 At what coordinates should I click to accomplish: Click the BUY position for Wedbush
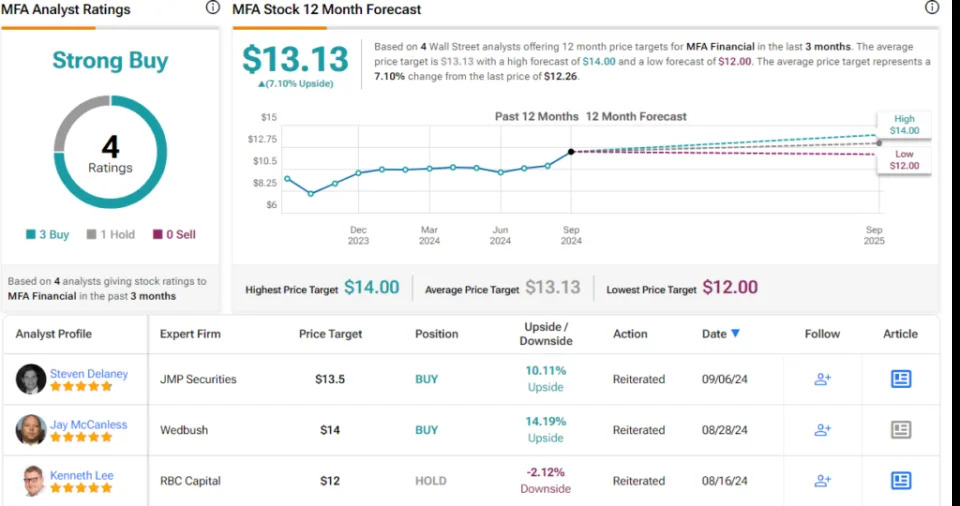click(x=427, y=430)
